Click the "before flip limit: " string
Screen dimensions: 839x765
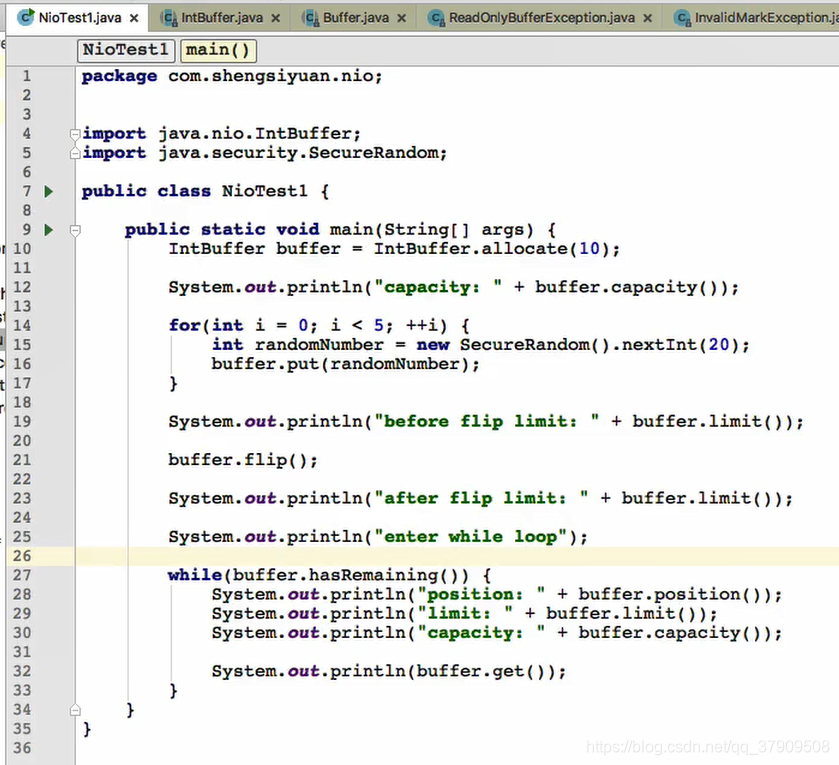[486, 422]
